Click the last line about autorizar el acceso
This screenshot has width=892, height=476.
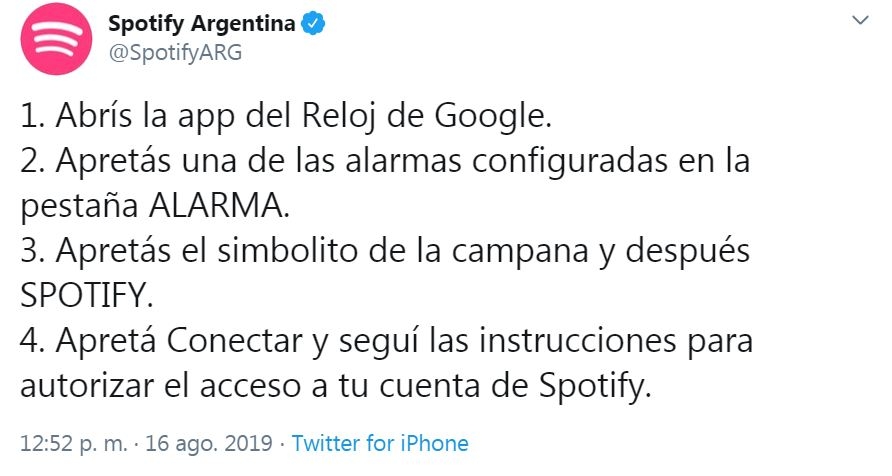pyautogui.click(x=336, y=386)
